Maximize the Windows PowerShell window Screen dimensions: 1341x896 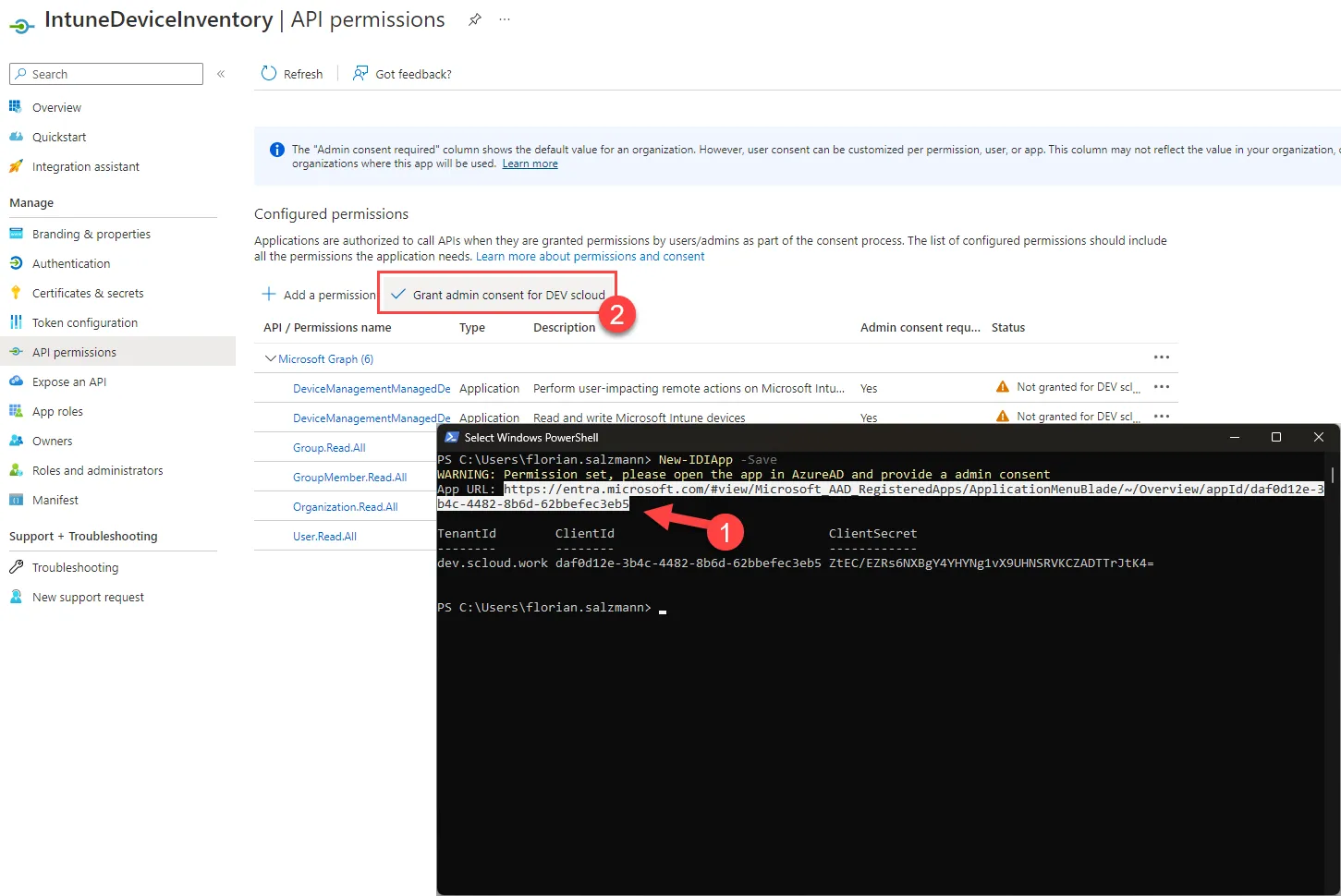[x=1276, y=437]
